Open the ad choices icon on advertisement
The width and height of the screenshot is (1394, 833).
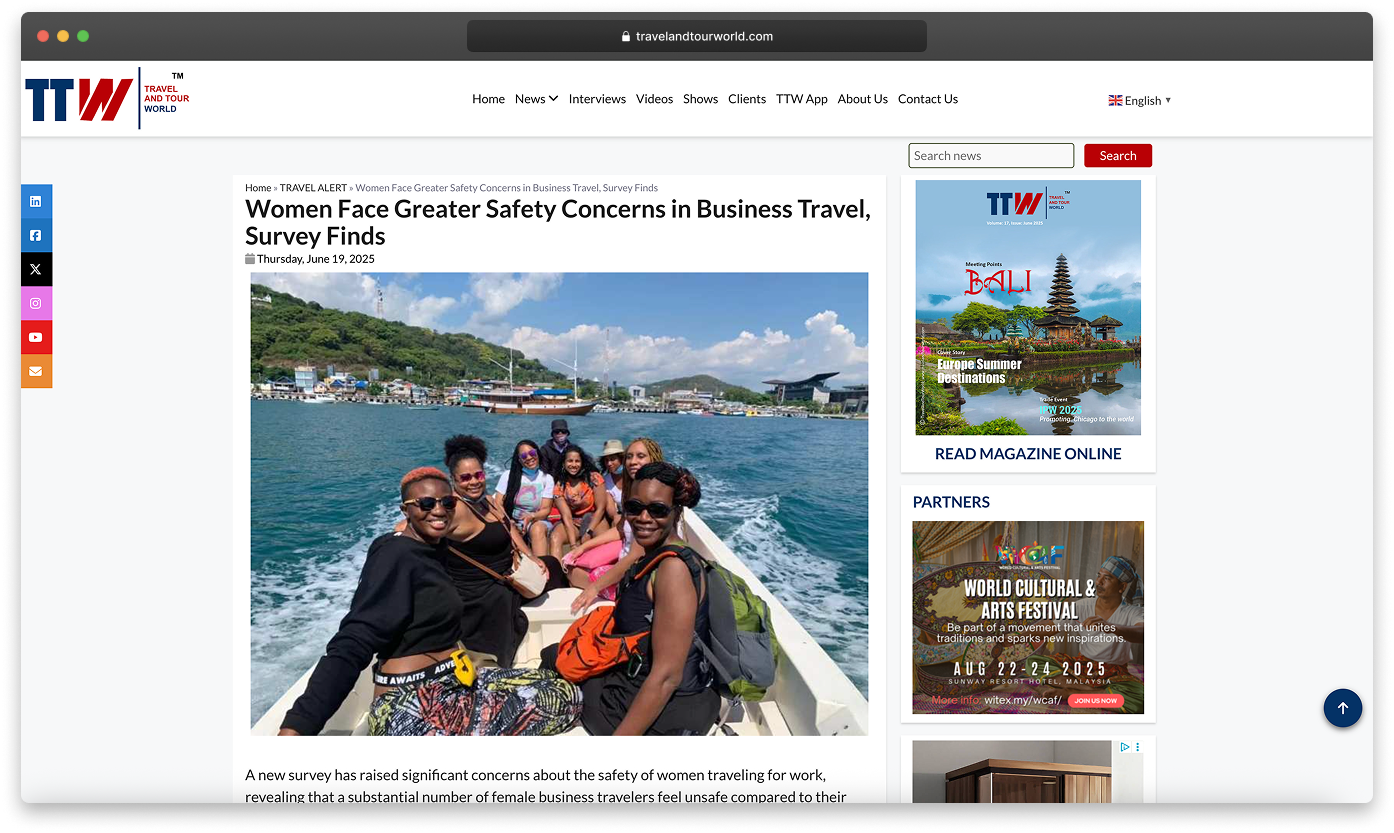(x=1125, y=747)
